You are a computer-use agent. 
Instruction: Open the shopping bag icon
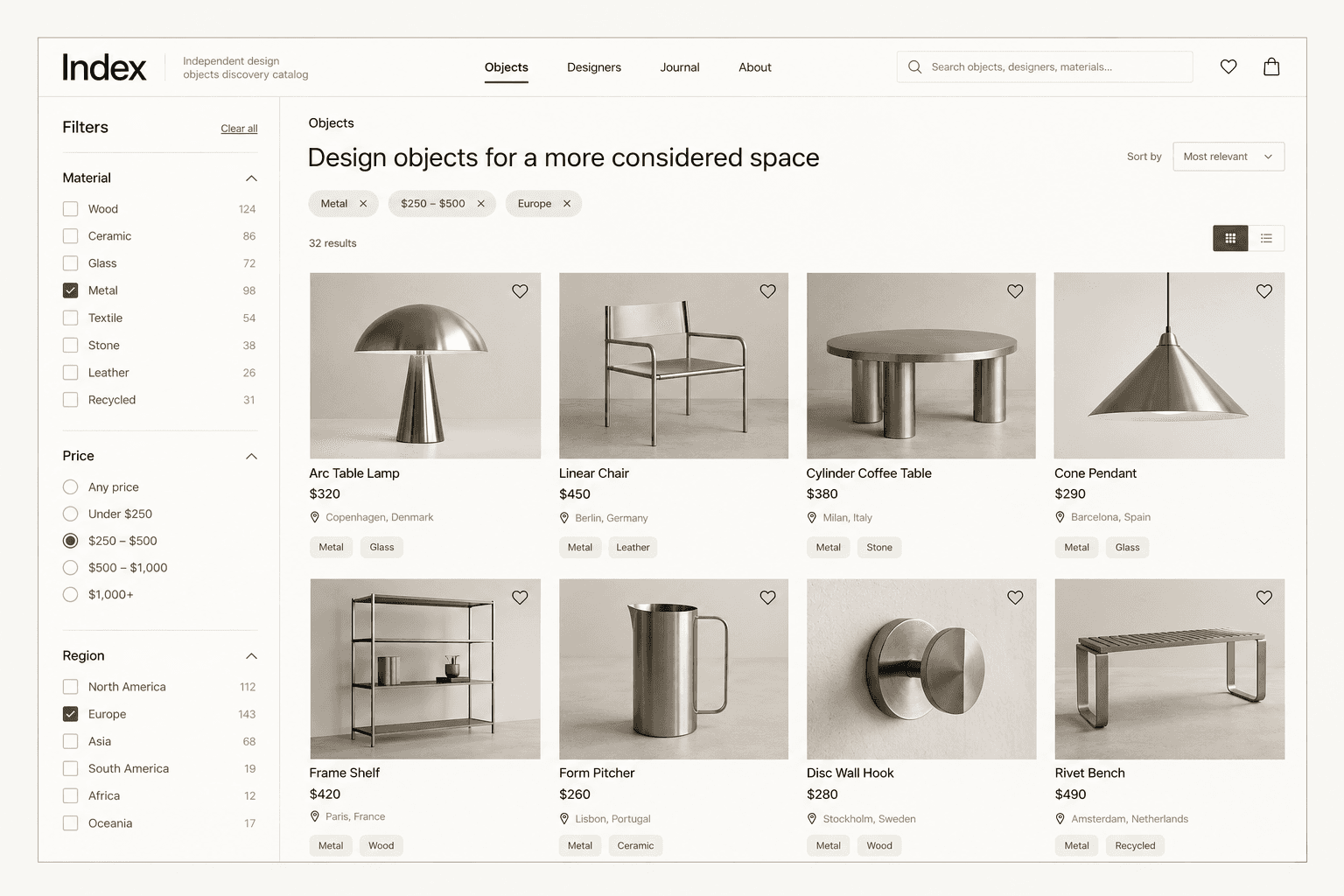click(x=1271, y=66)
